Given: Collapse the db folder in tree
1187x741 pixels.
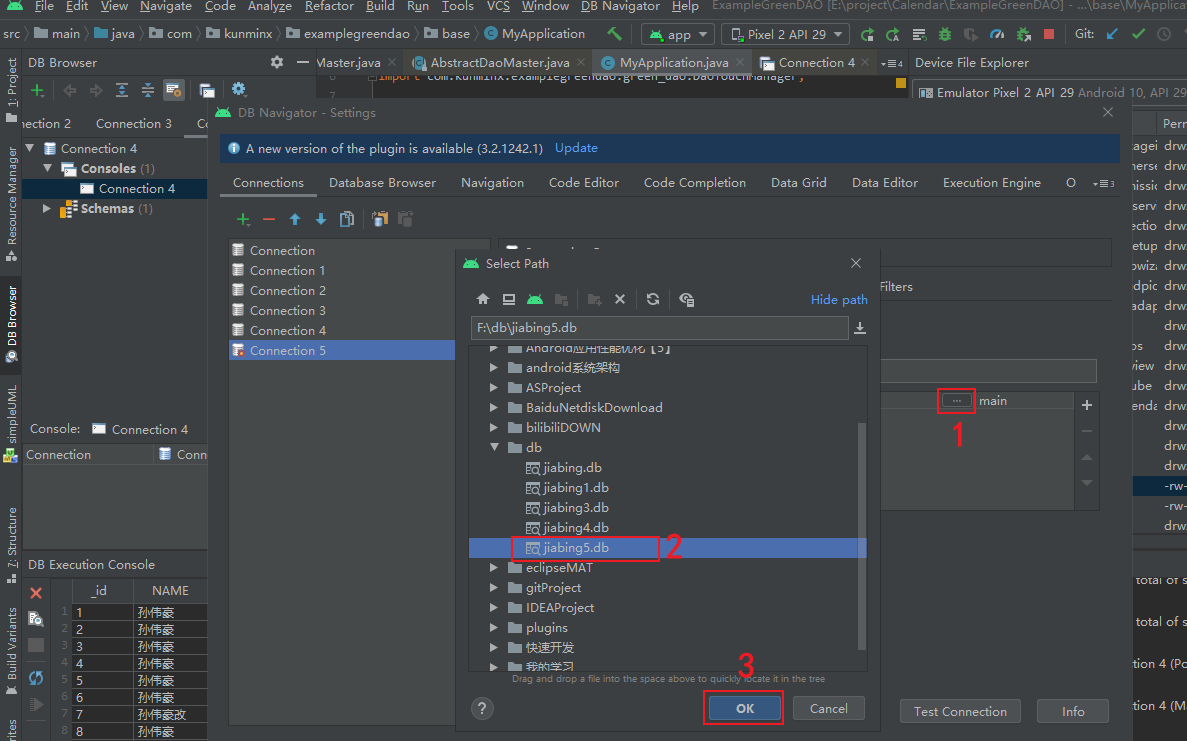Looking at the screenshot, I should [494, 447].
